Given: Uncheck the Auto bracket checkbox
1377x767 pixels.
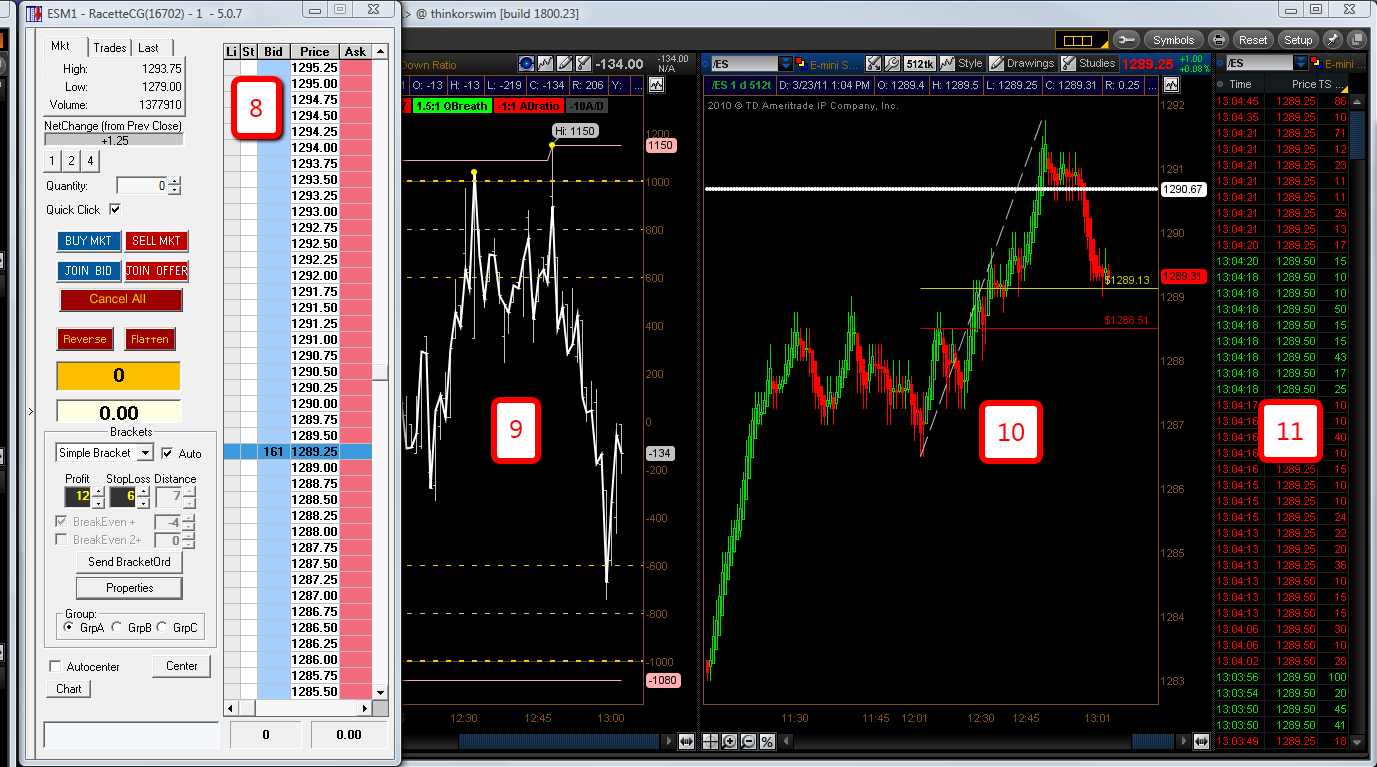Looking at the screenshot, I should (x=167, y=453).
